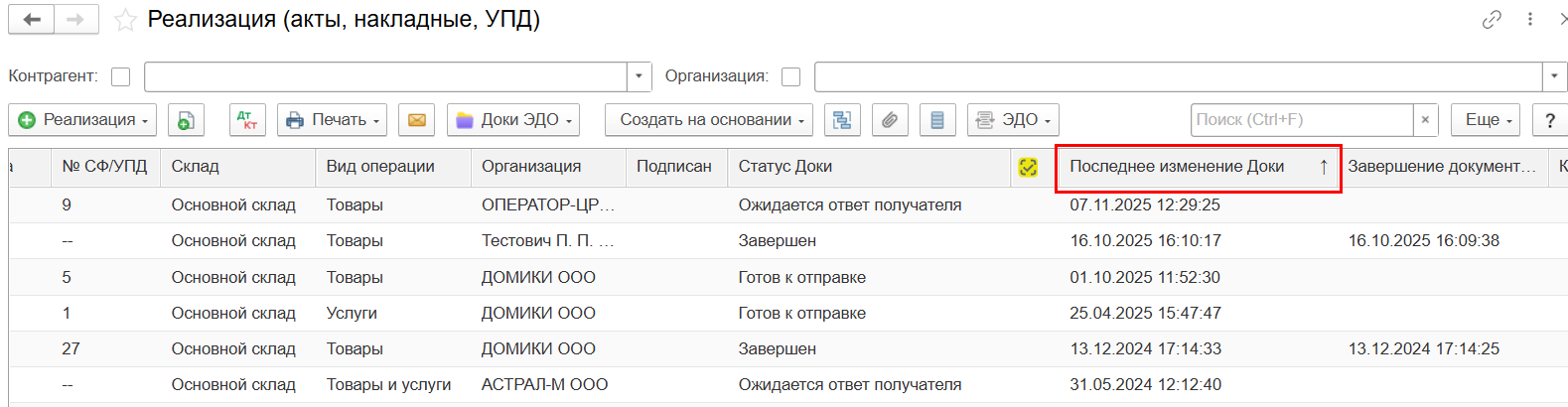Copy link using chain icon
This screenshot has width=1568, height=407.
point(1492,20)
